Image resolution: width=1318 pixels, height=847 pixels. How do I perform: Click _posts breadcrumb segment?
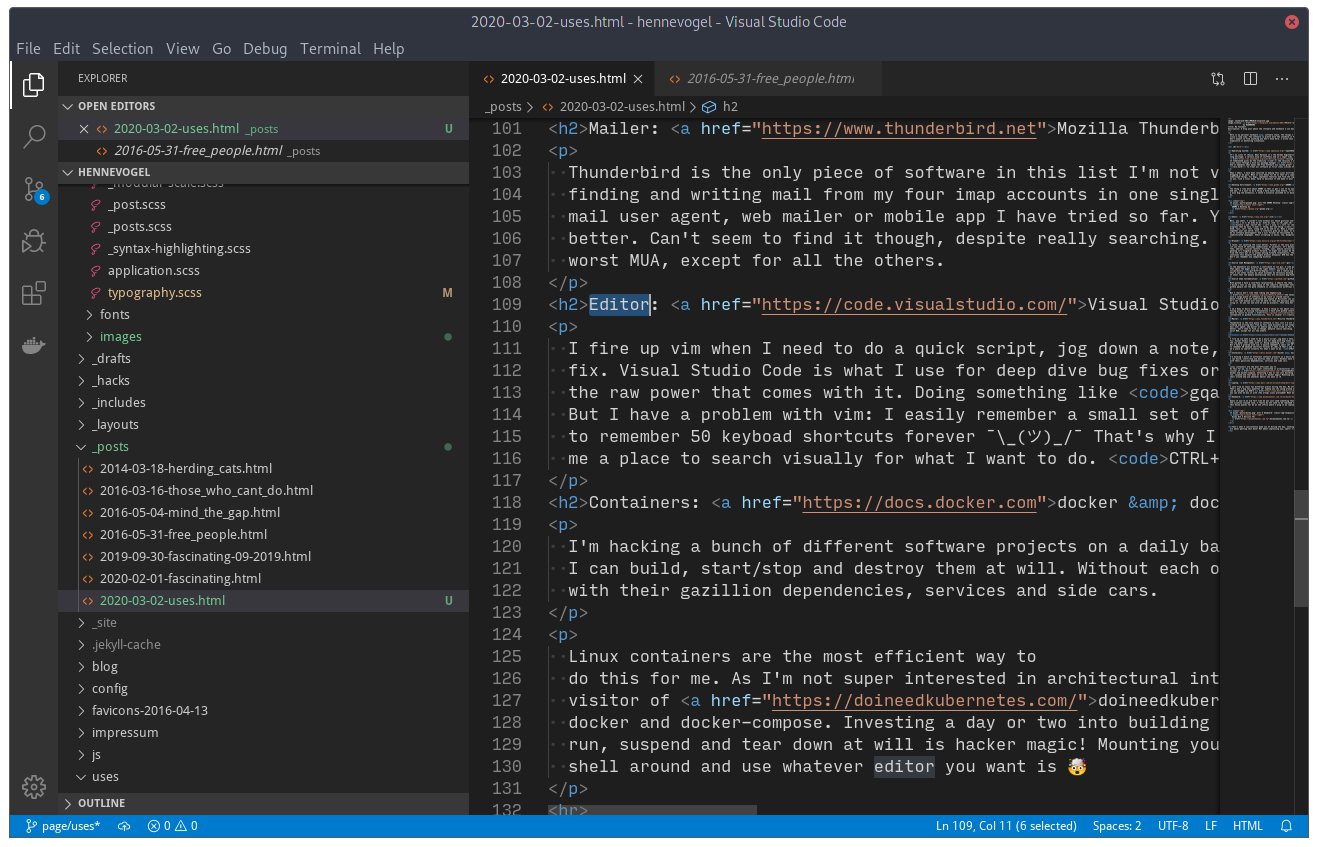pyautogui.click(x=504, y=107)
